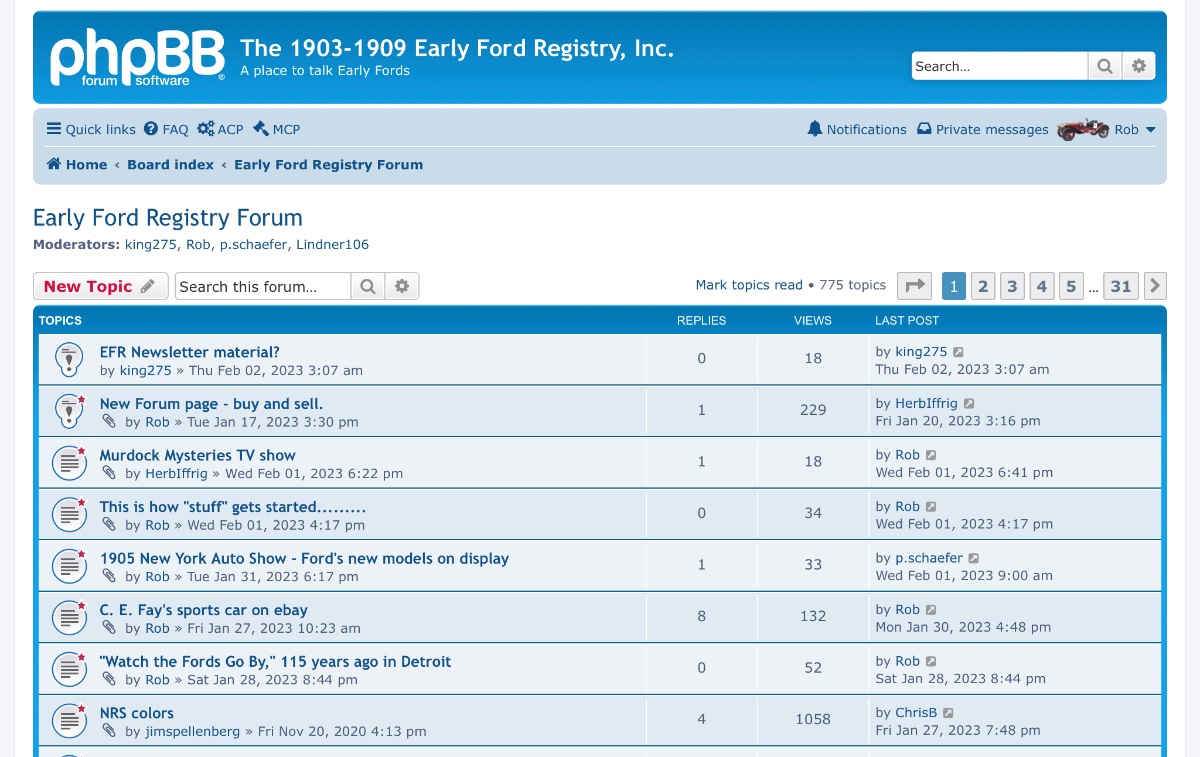Click Mark topics read link

749,285
